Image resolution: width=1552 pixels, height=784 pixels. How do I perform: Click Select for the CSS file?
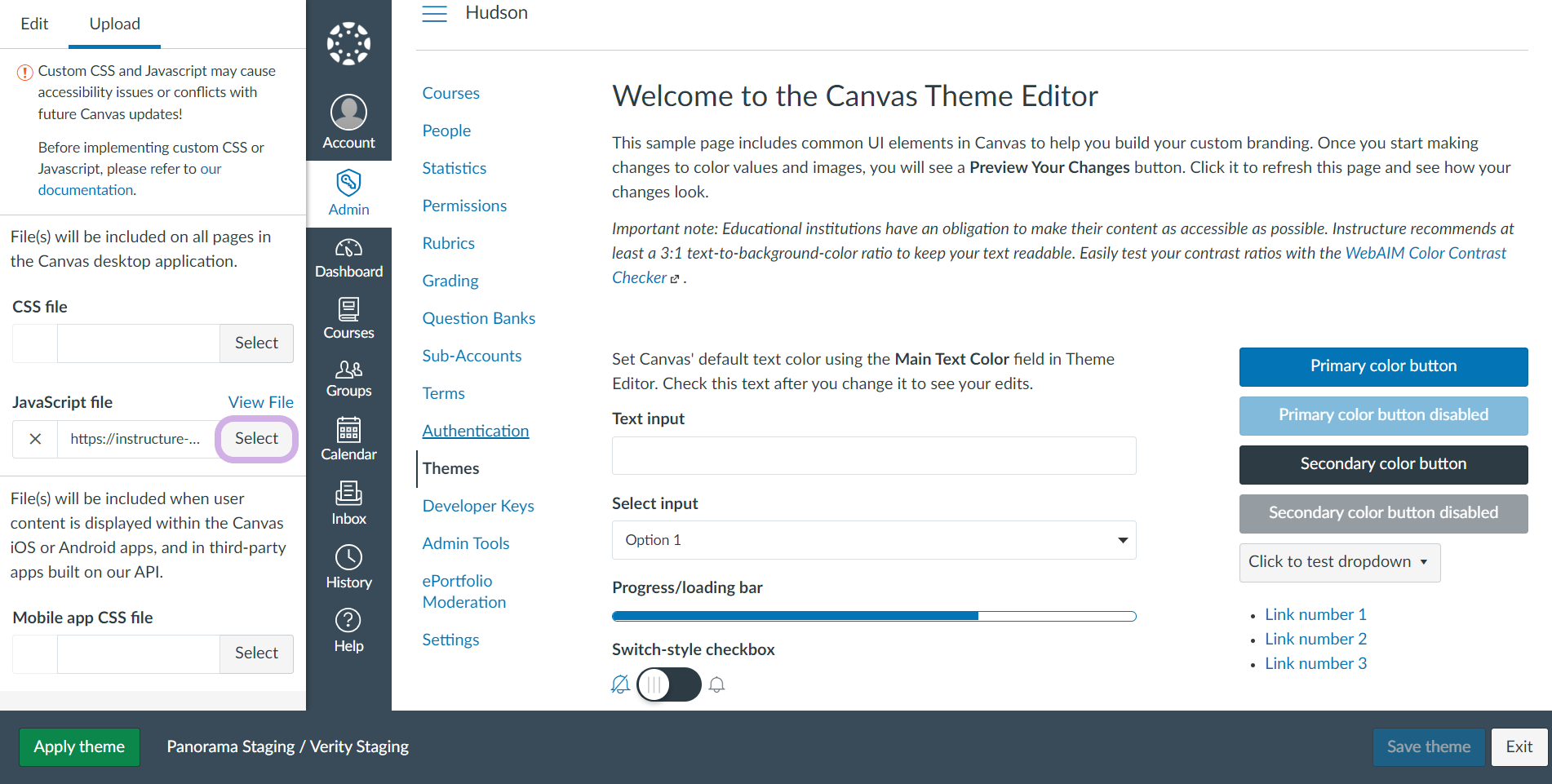click(x=256, y=343)
